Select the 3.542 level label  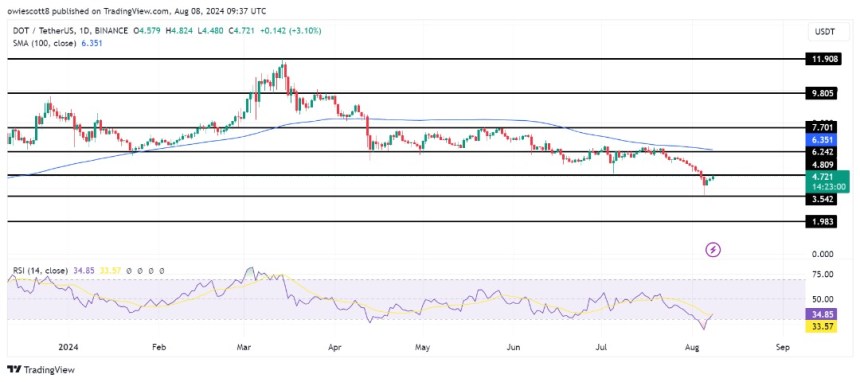822,199
